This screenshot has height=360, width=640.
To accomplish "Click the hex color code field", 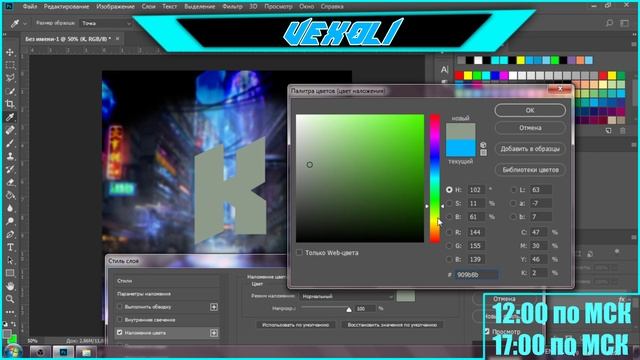I will point(477,275).
